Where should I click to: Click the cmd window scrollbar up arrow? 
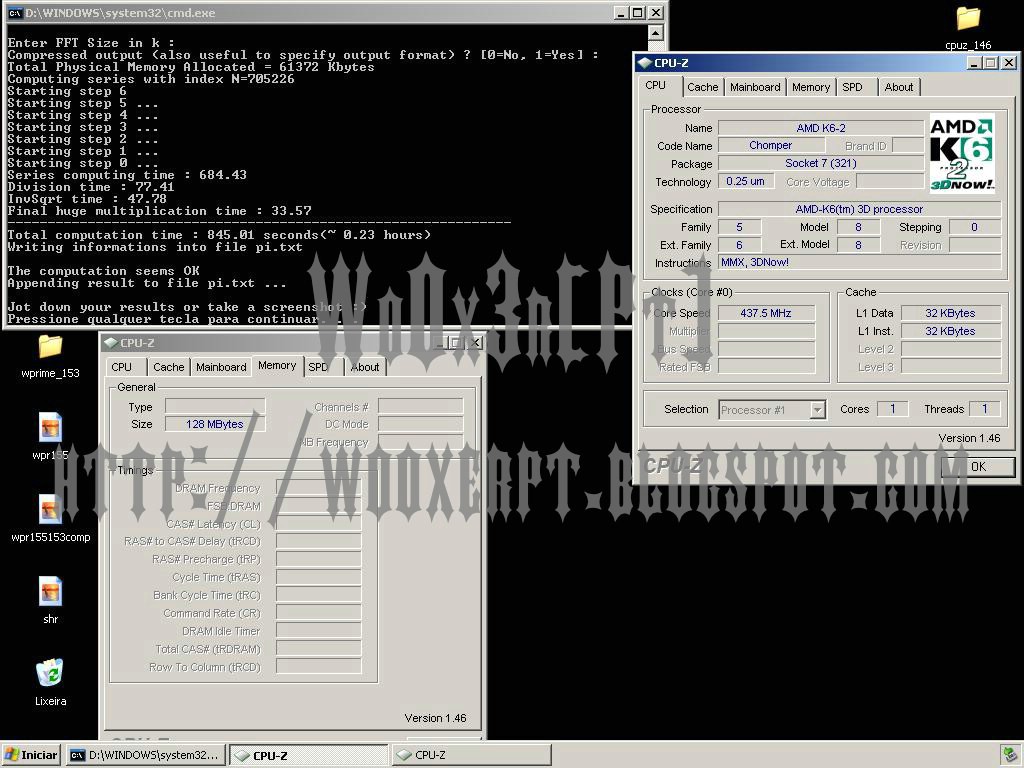pyautogui.click(x=656, y=32)
